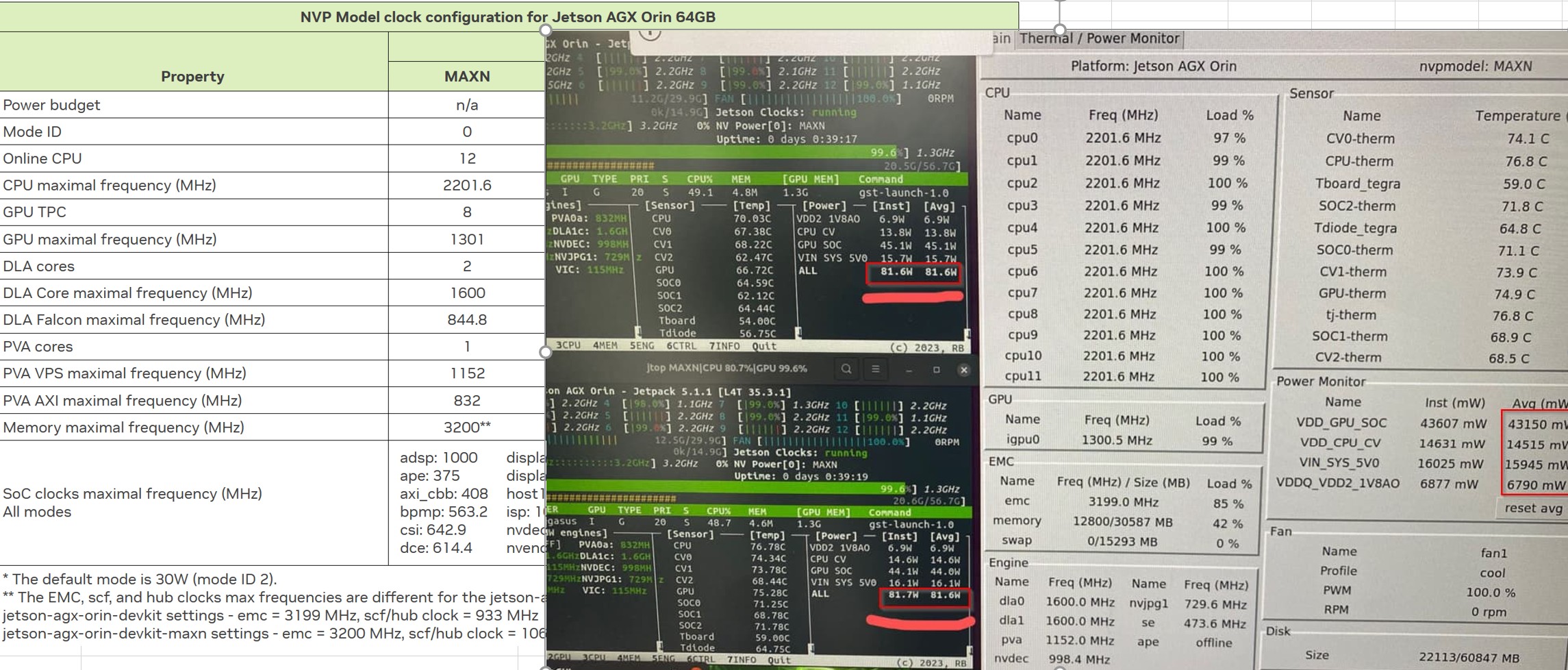
Task: Select the 832 PVA AXI value cell
Action: point(467,400)
